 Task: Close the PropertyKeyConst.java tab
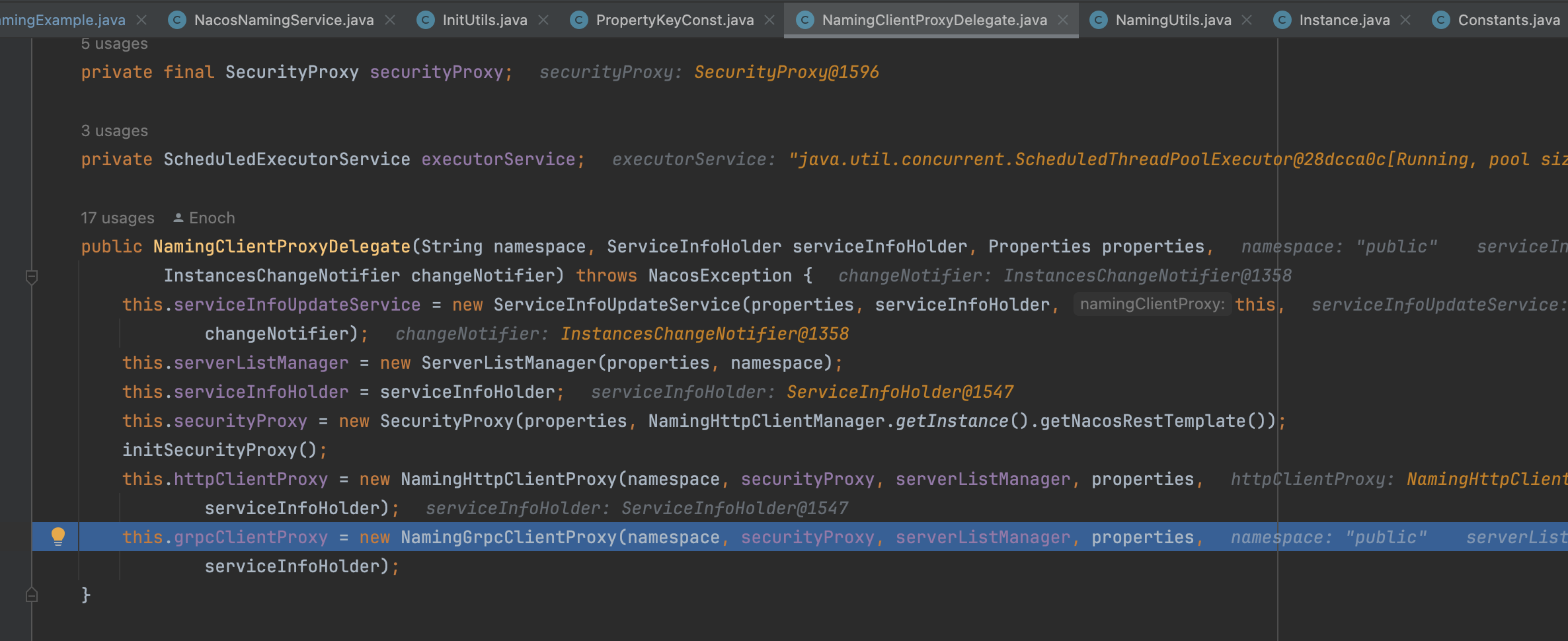pos(769,20)
